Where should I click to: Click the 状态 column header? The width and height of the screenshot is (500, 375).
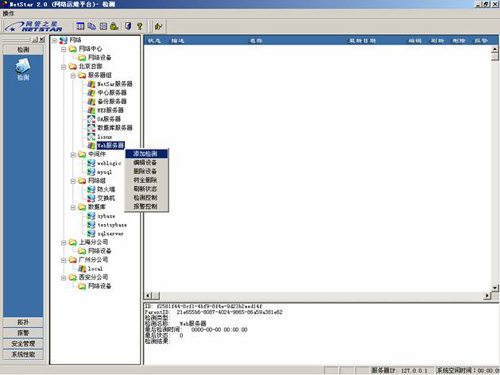[x=155, y=41]
